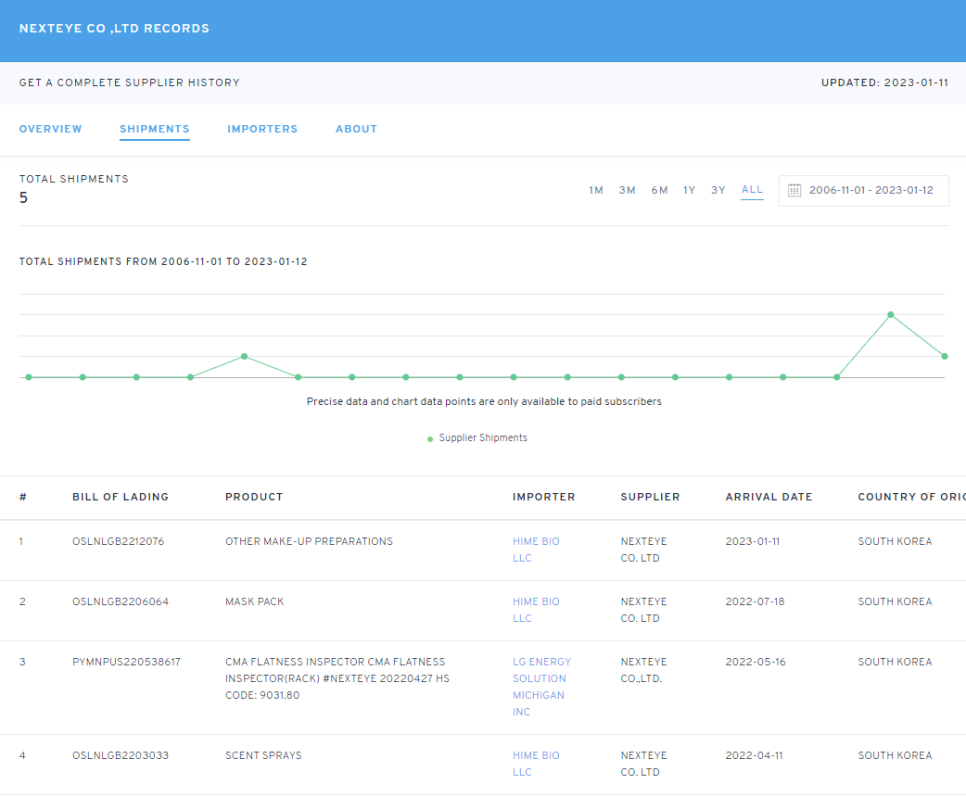
Task: Open LG Energy Solution Michigan Inc link
Action: (542, 687)
